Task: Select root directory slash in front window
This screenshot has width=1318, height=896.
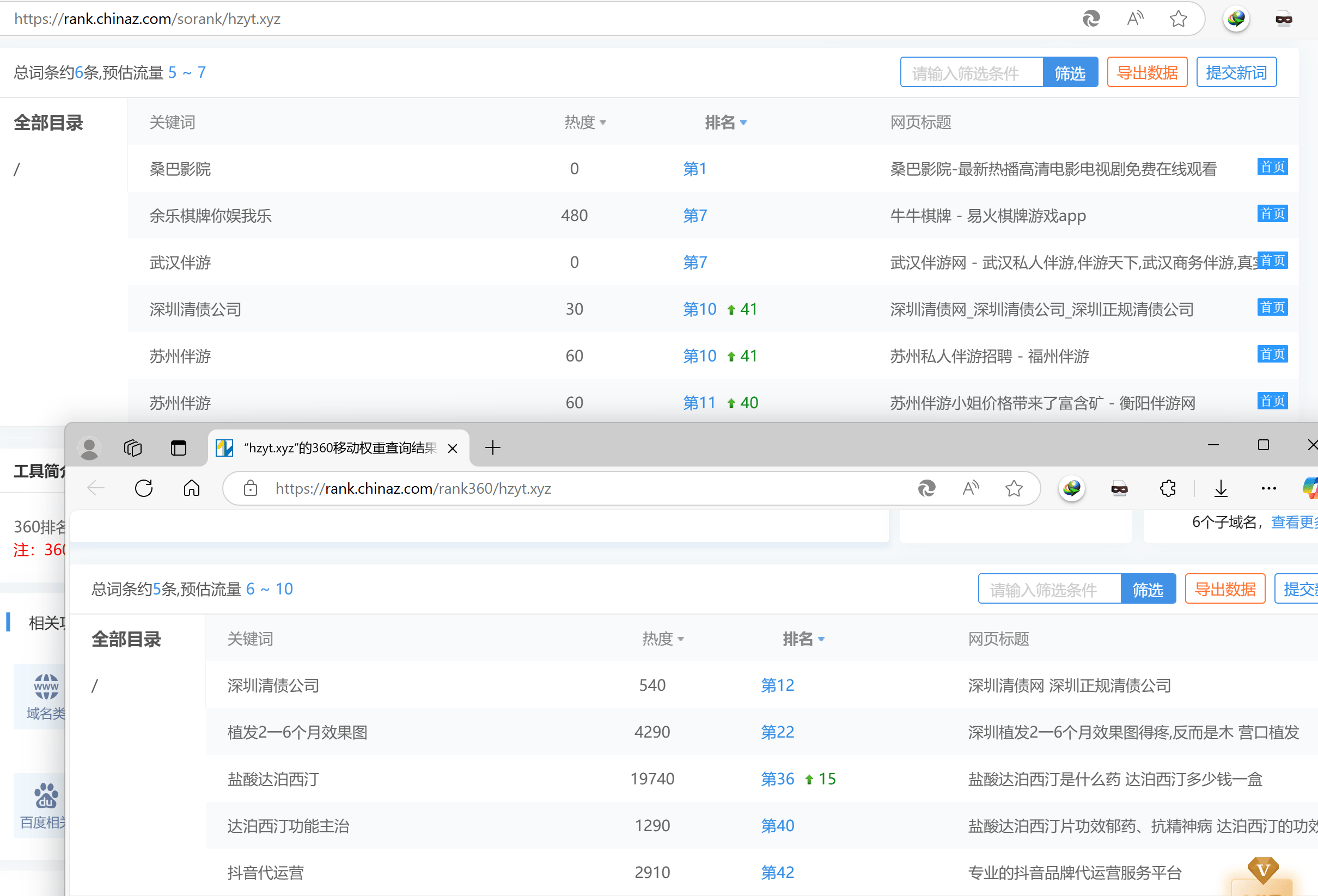Action: click(95, 686)
